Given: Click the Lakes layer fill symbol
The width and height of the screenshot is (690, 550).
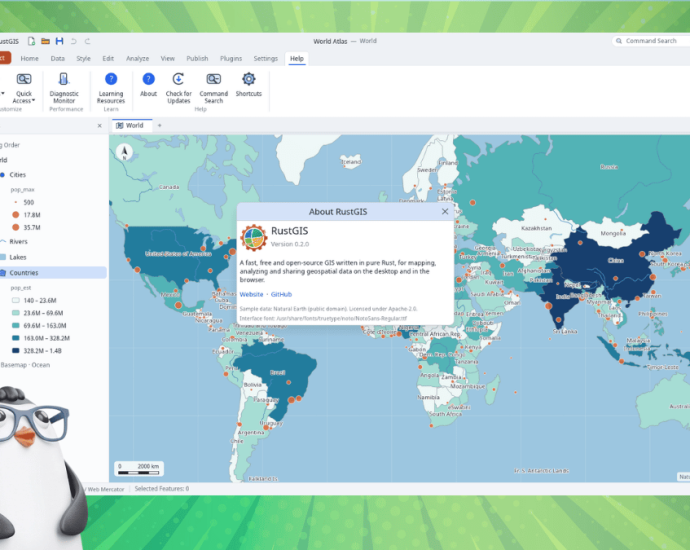Looking at the screenshot, I should (3, 257).
